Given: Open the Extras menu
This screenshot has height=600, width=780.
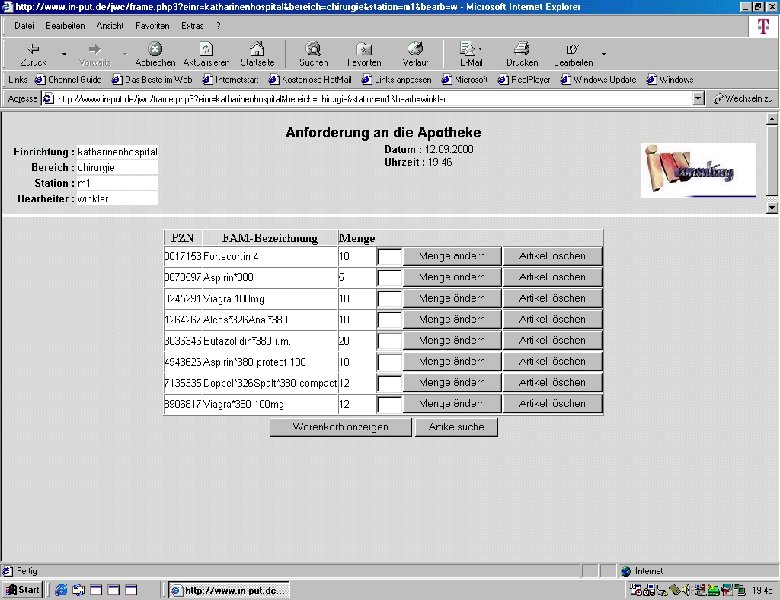Looking at the screenshot, I should tap(192, 26).
